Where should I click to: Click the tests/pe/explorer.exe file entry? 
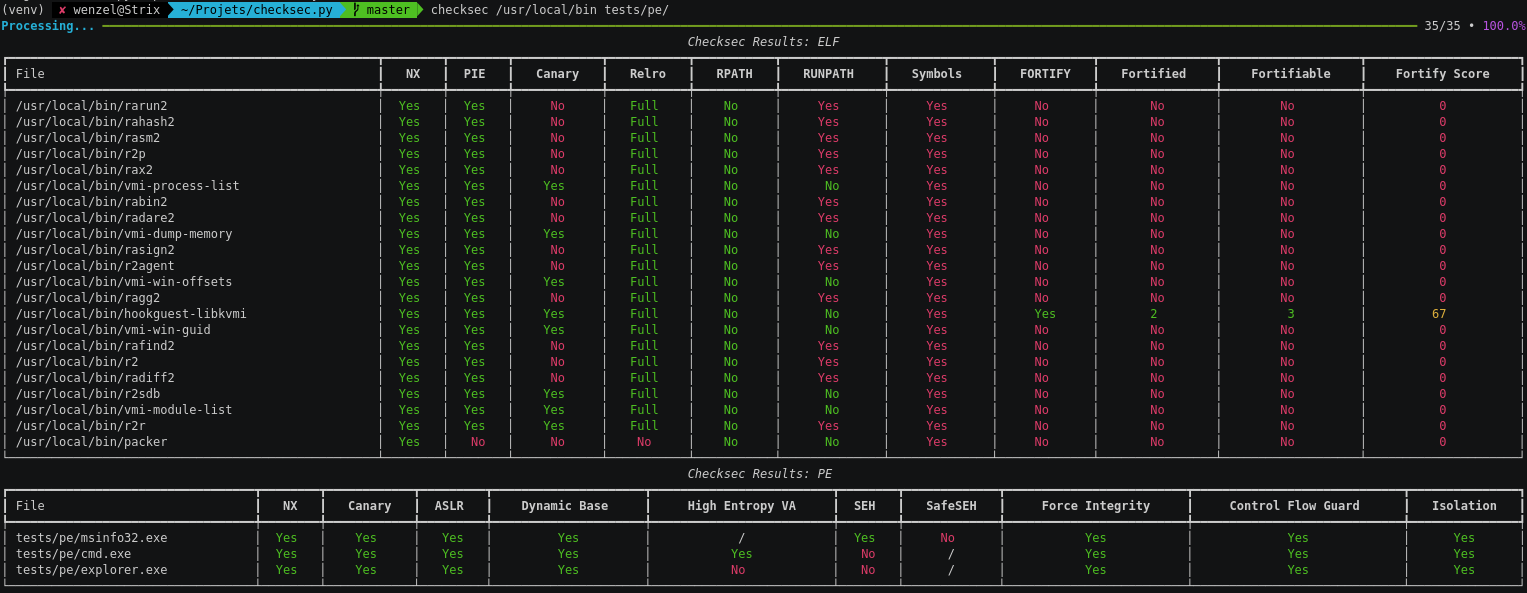click(92, 570)
